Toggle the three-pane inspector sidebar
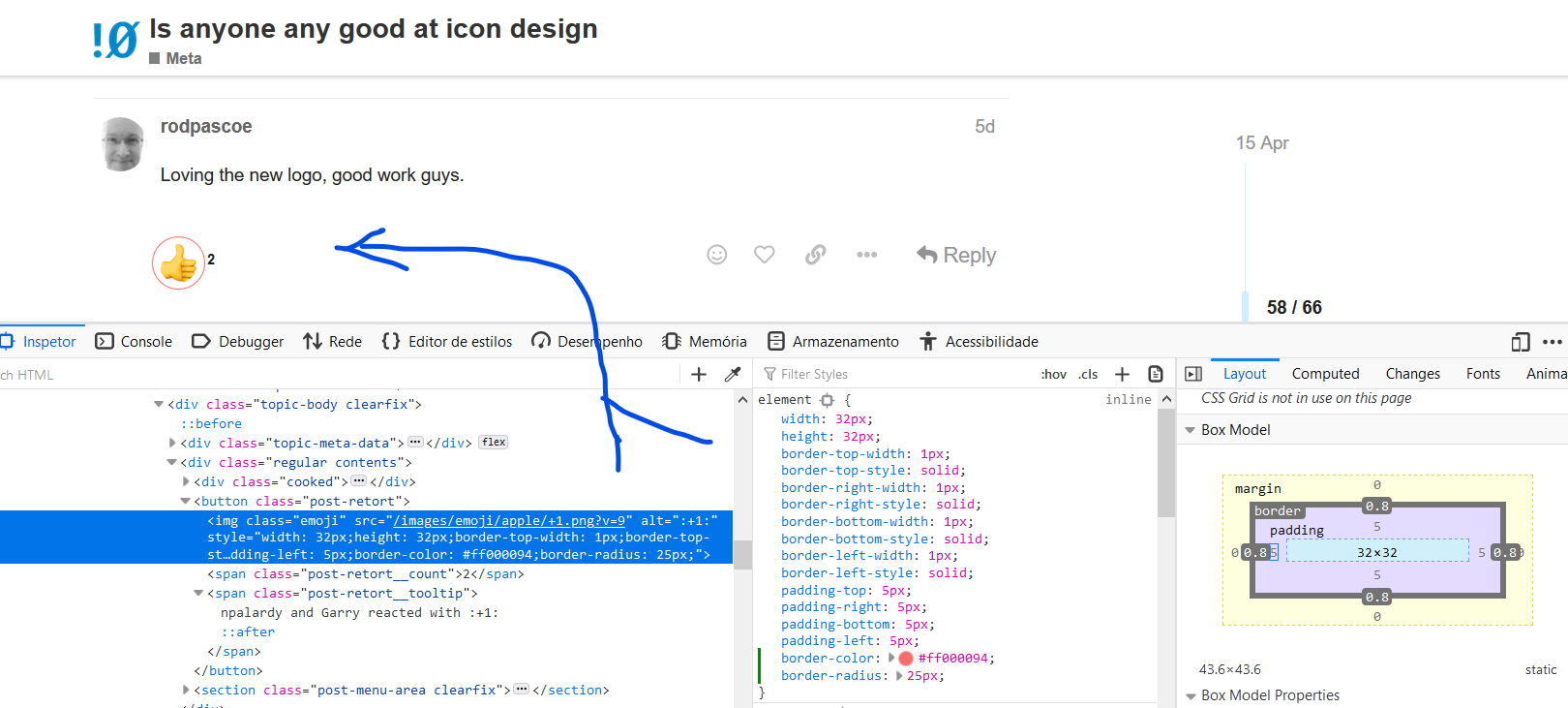 [x=1193, y=374]
